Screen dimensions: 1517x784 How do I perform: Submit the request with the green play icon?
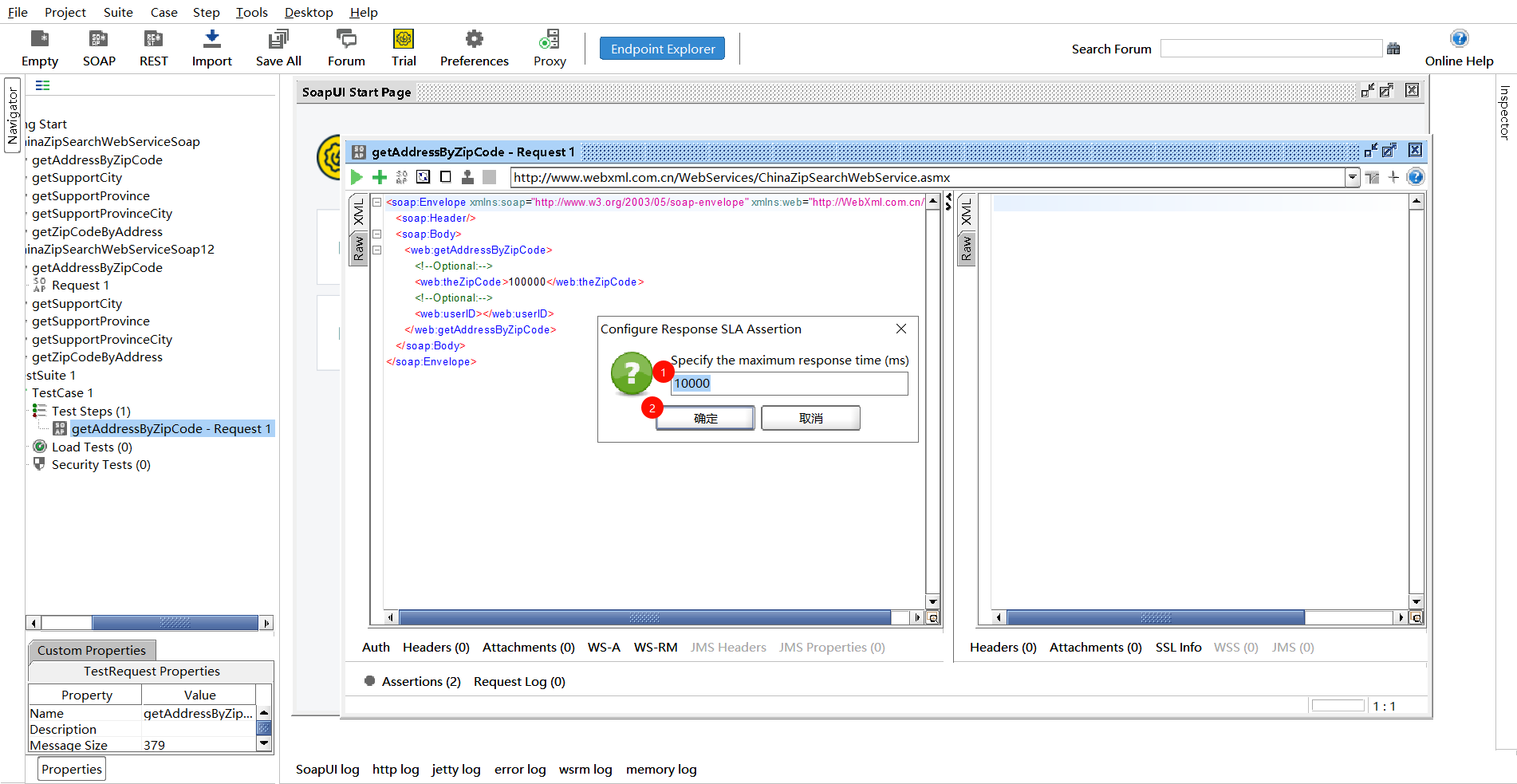357,177
